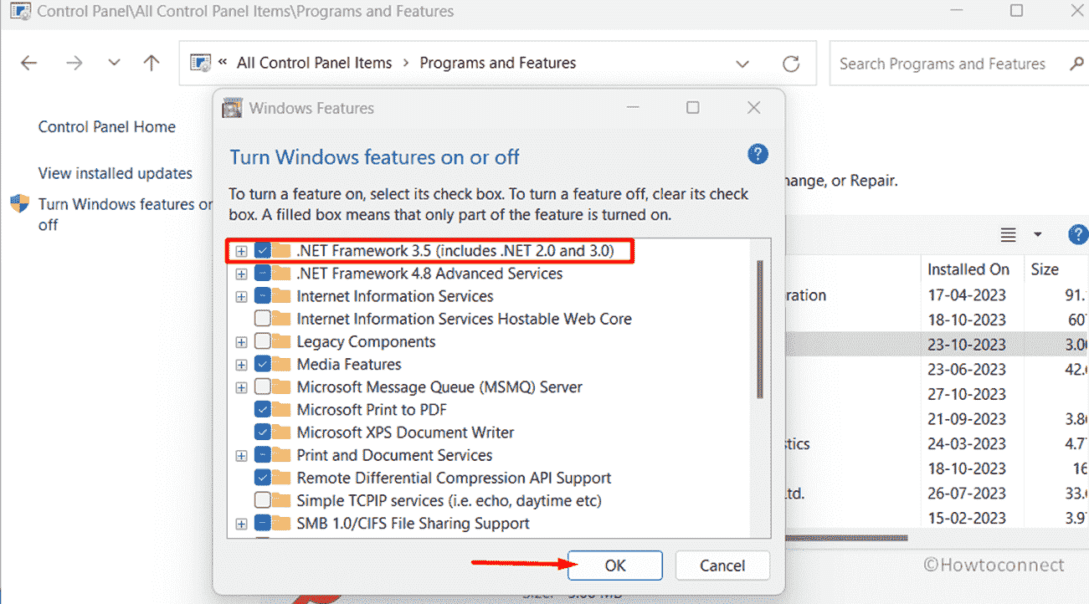Viewport: 1089px width, 604px height.
Task: Click the Control Panel window title icon
Action: (x=20, y=11)
